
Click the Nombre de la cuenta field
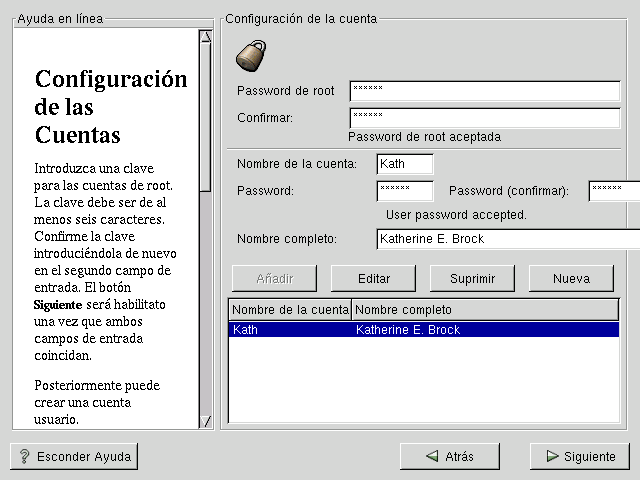tap(405, 164)
